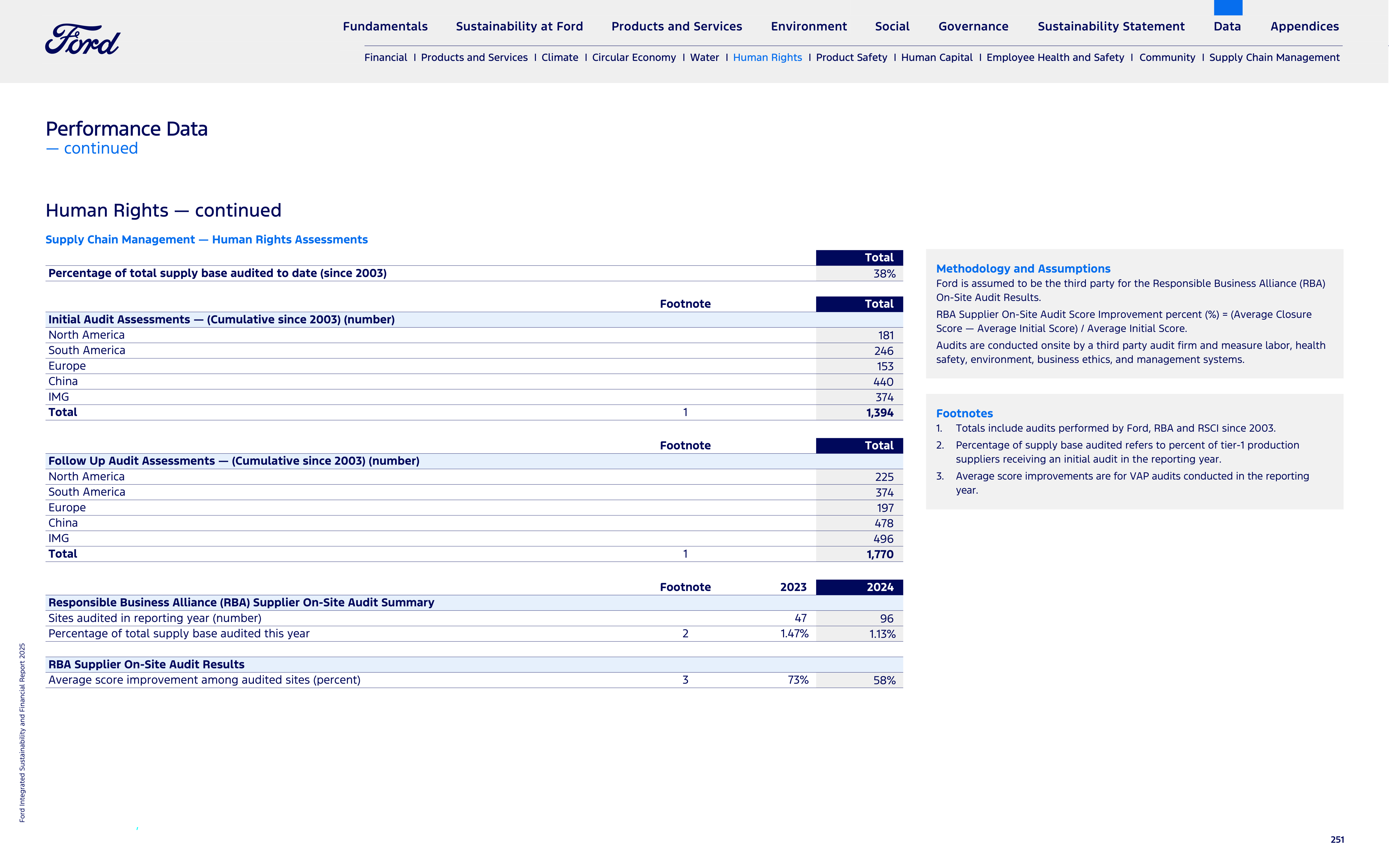
Task: Click RBA Supplier On-Site Audit Summary header
Action: (x=474, y=603)
